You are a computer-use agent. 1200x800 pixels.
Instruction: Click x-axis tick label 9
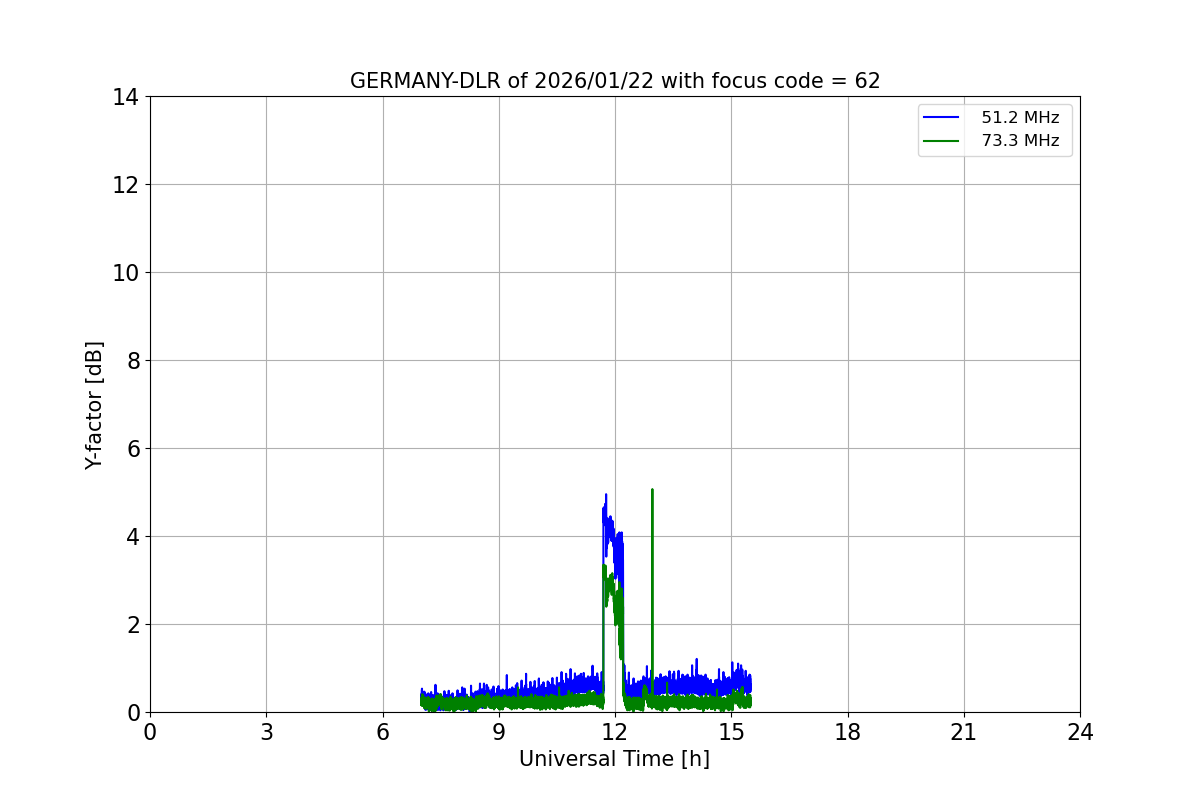pos(499,732)
